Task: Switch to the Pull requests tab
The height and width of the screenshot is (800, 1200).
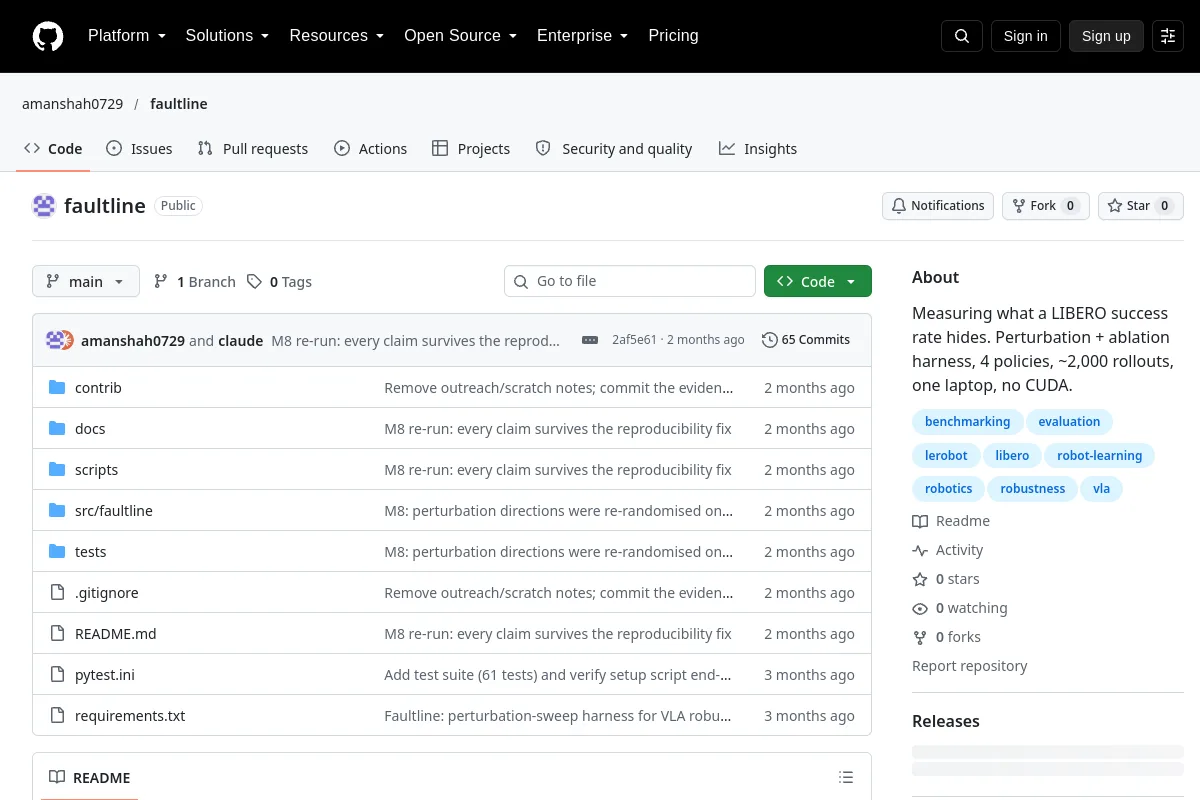Action: coord(253,149)
